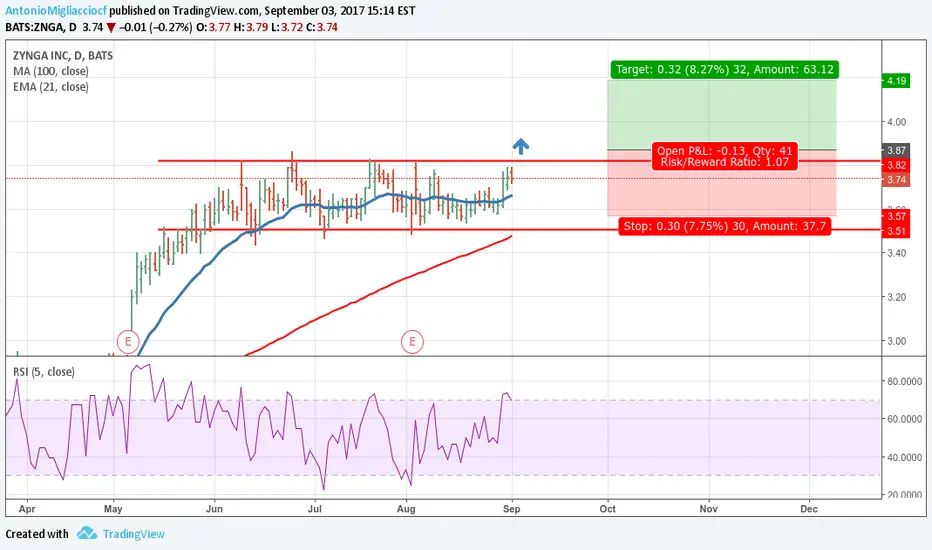Image resolution: width=932 pixels, height=550 pixels.
Task: Click the Oct date axis label
Action: pyautogui.click(x=607, y=509)
